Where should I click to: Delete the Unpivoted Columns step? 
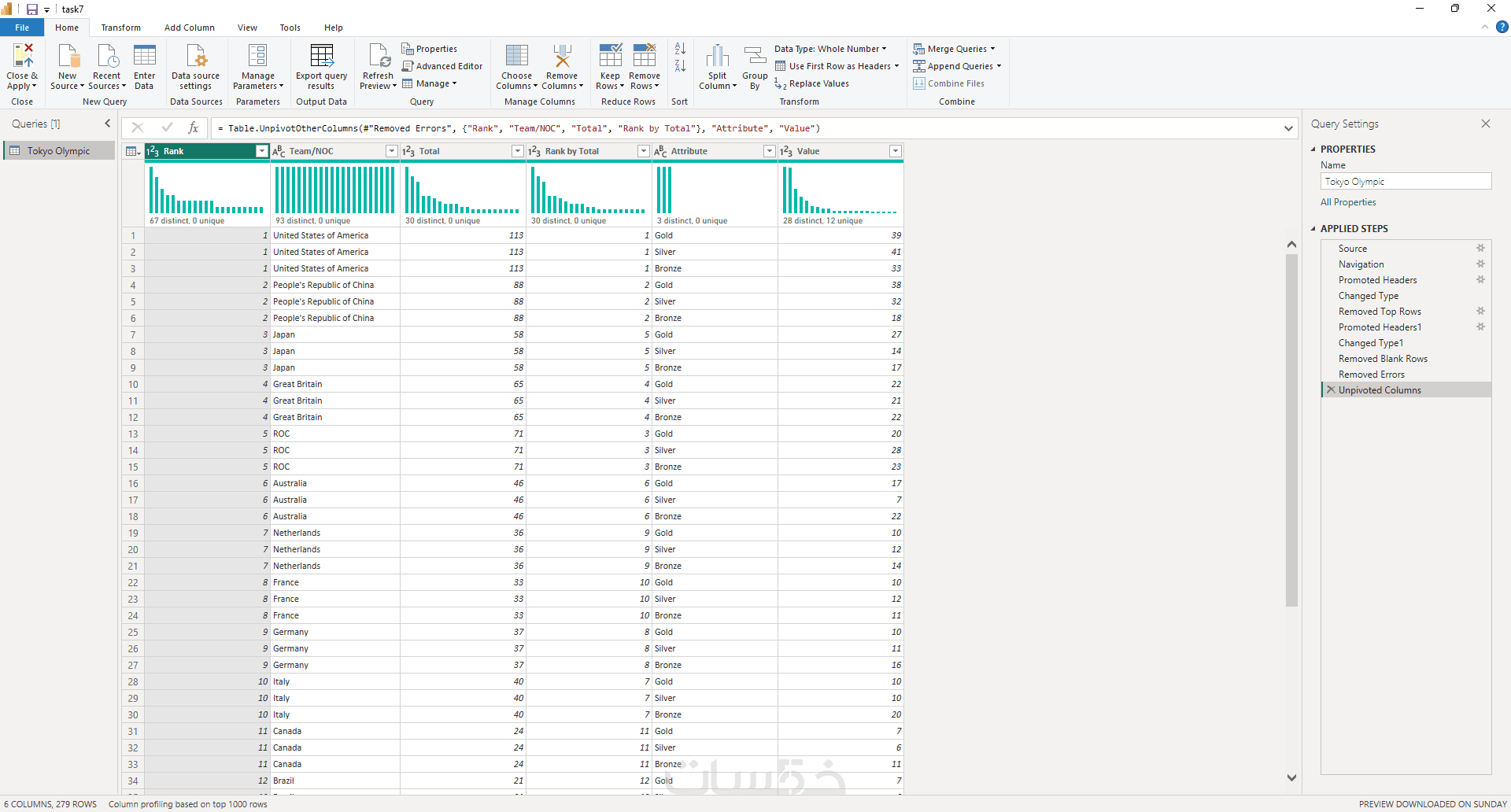(x=1331, y=389)
